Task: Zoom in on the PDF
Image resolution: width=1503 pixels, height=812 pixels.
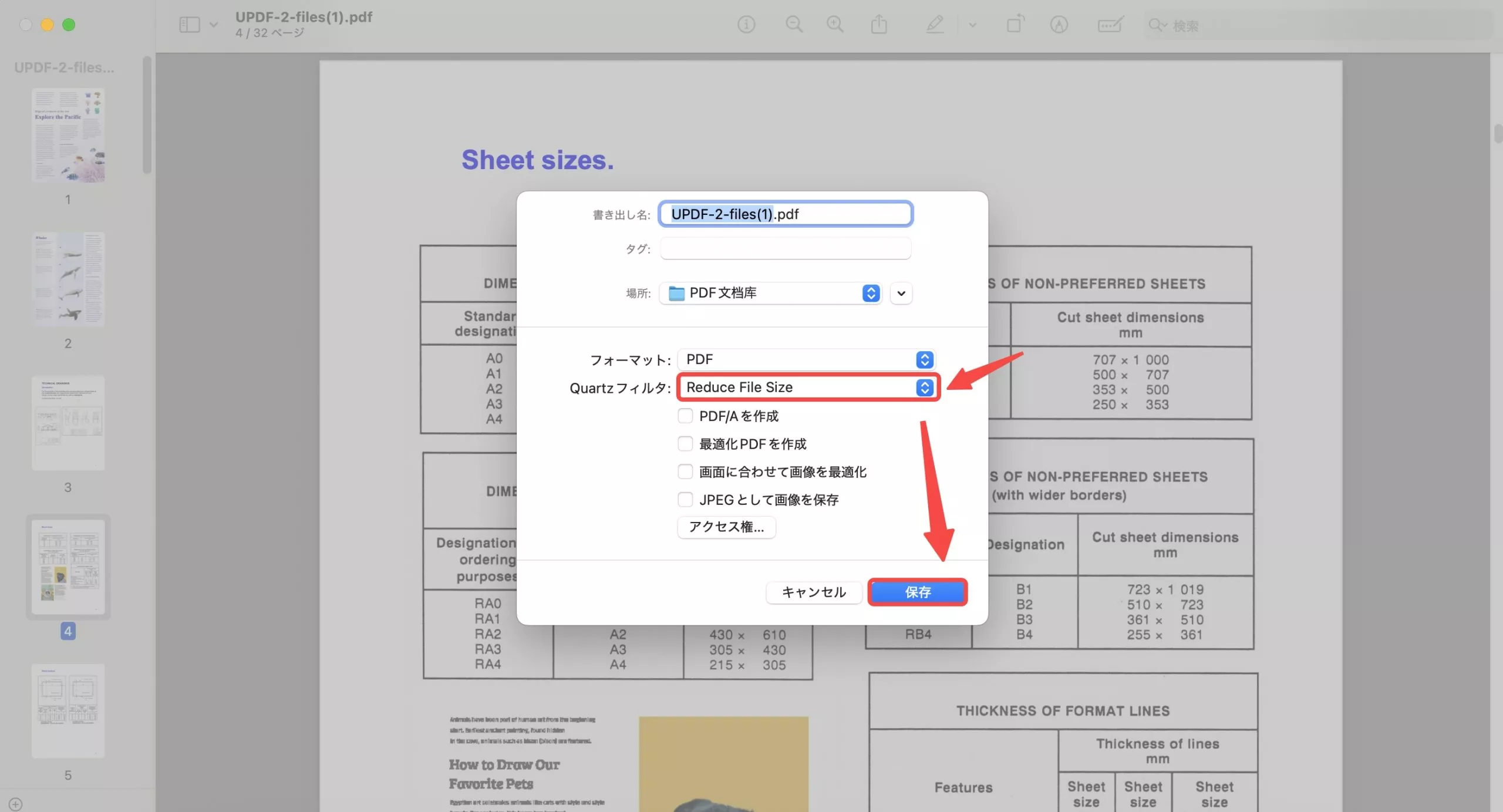Action: pos(835,24)
